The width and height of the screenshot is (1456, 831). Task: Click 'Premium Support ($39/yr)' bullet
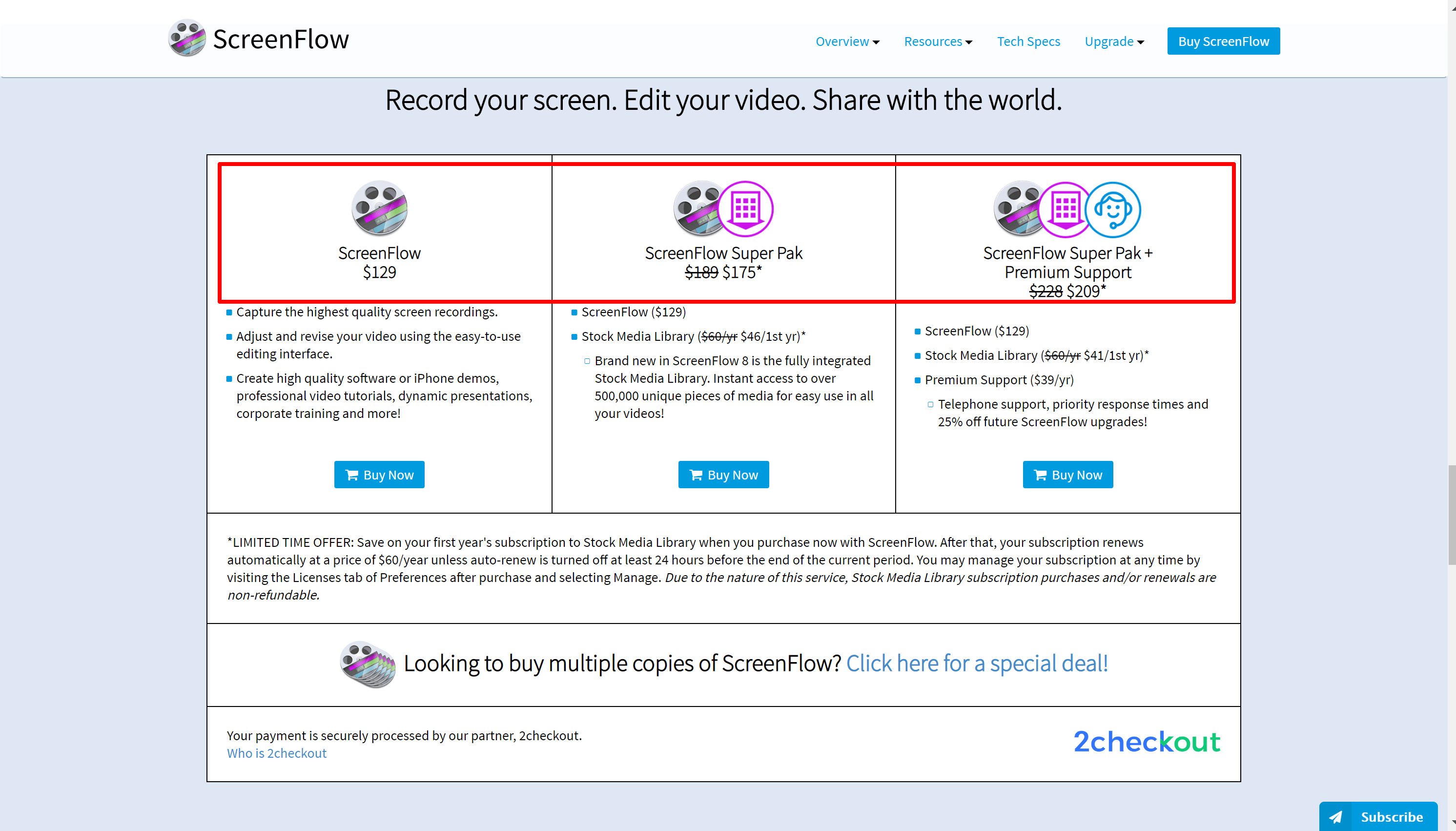999,379
